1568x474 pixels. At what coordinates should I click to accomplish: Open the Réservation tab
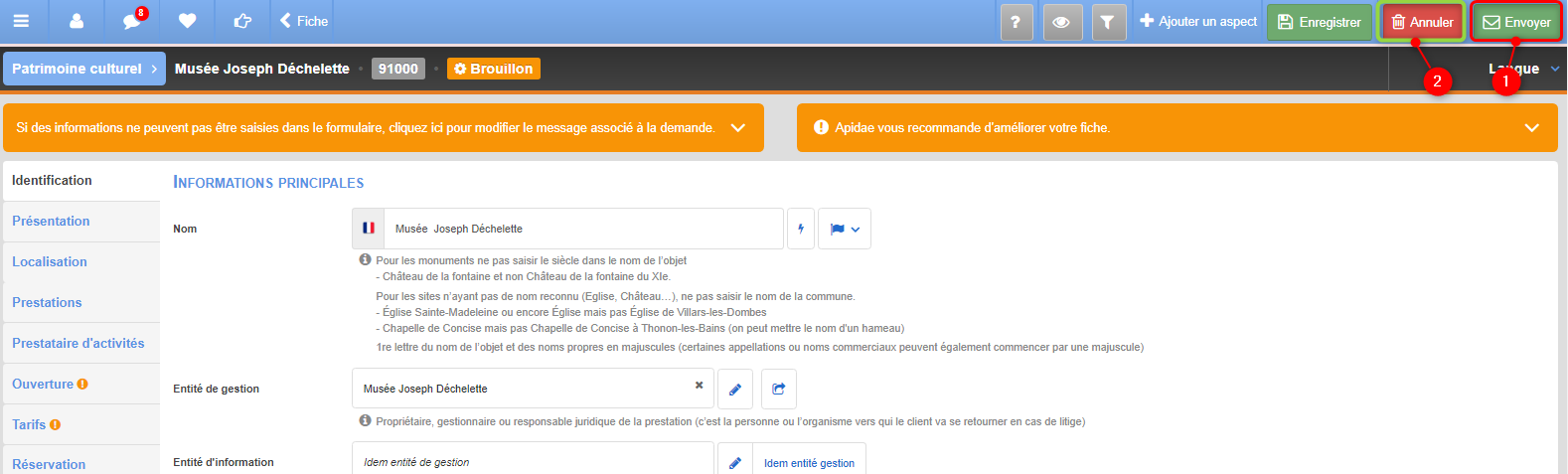[81, 462]
